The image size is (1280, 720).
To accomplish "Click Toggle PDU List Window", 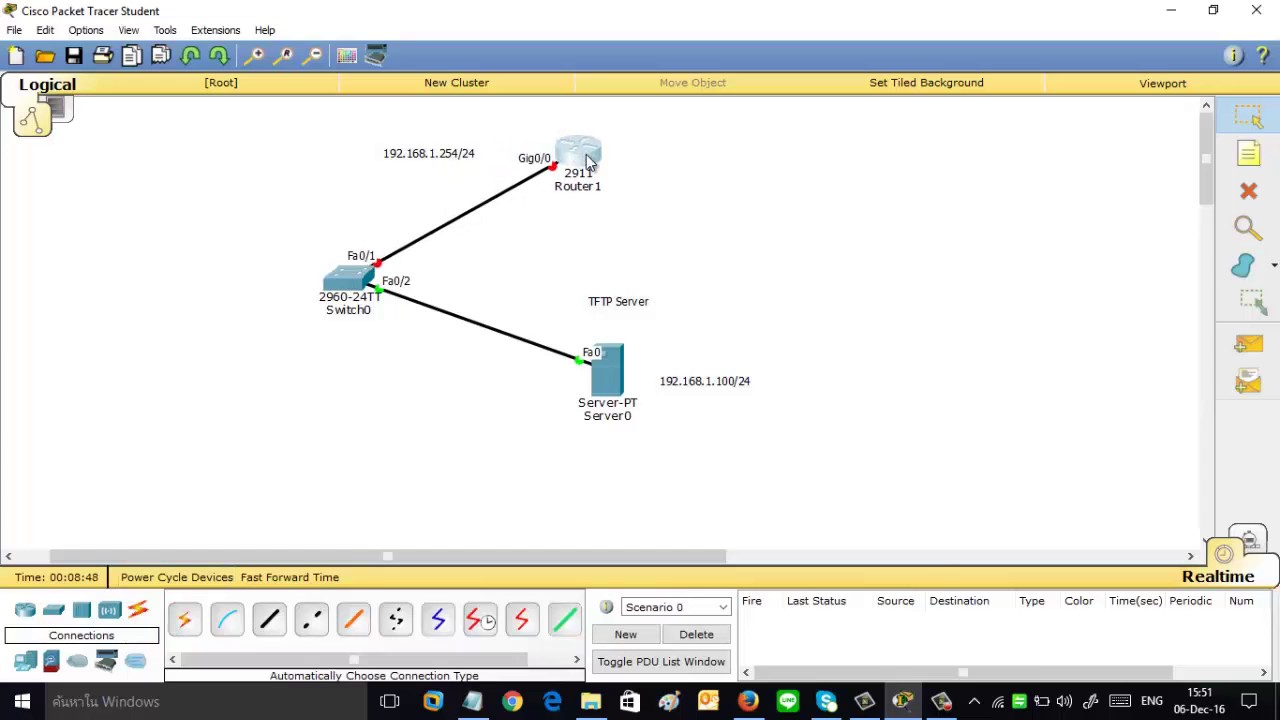I will tap(661, 662).
